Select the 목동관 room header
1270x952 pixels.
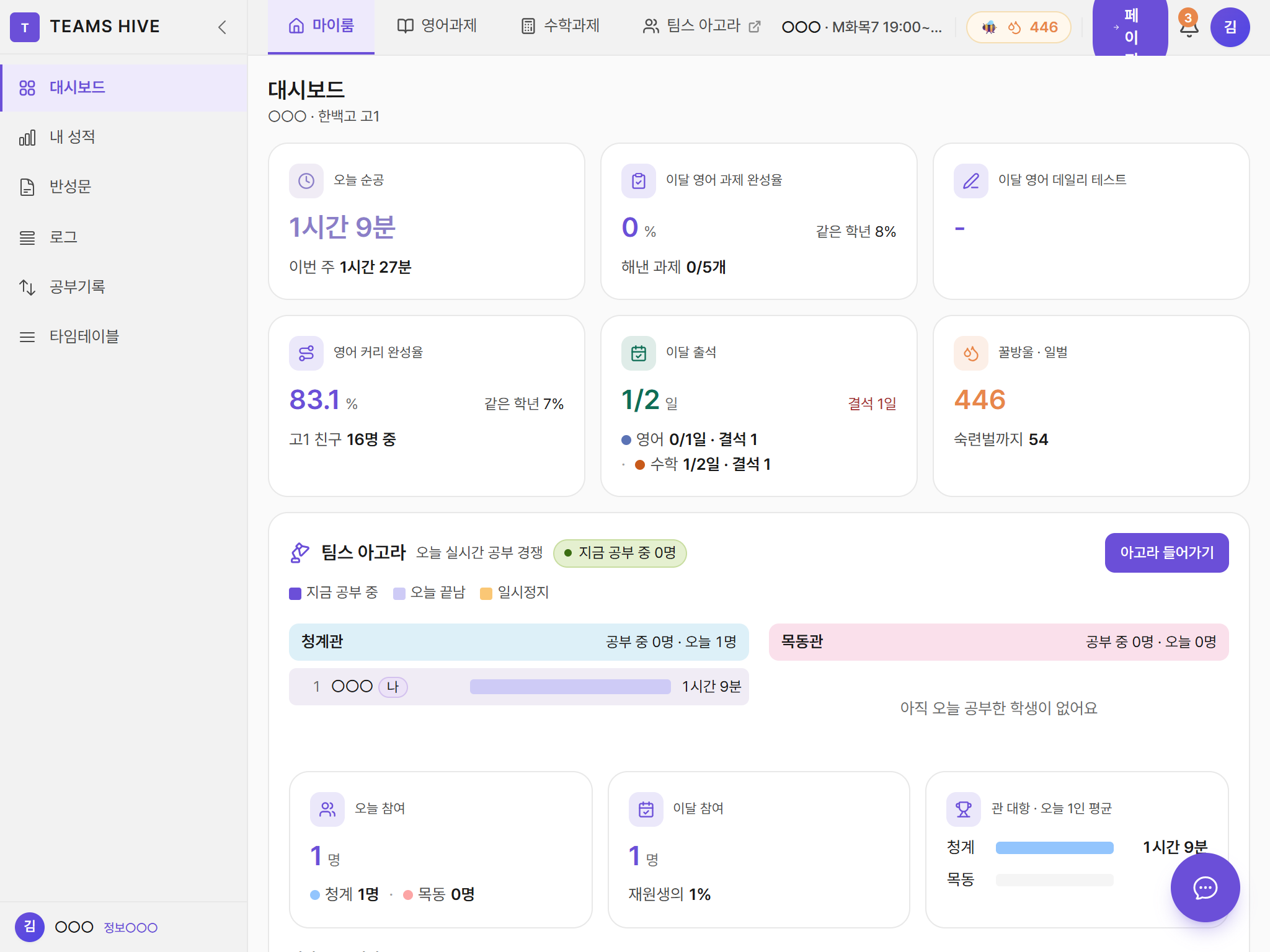pos(999,642)
